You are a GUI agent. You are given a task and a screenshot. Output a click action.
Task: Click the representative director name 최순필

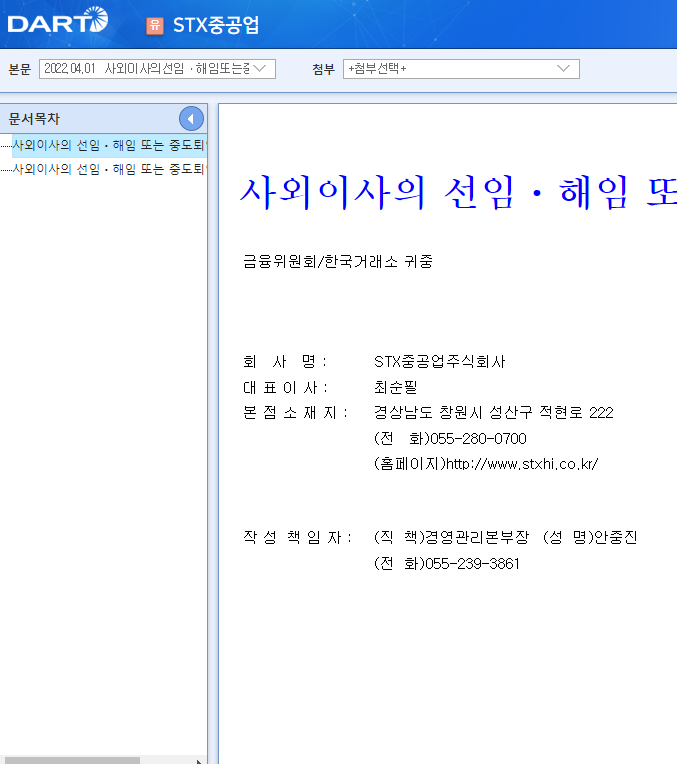click(395, 387)
